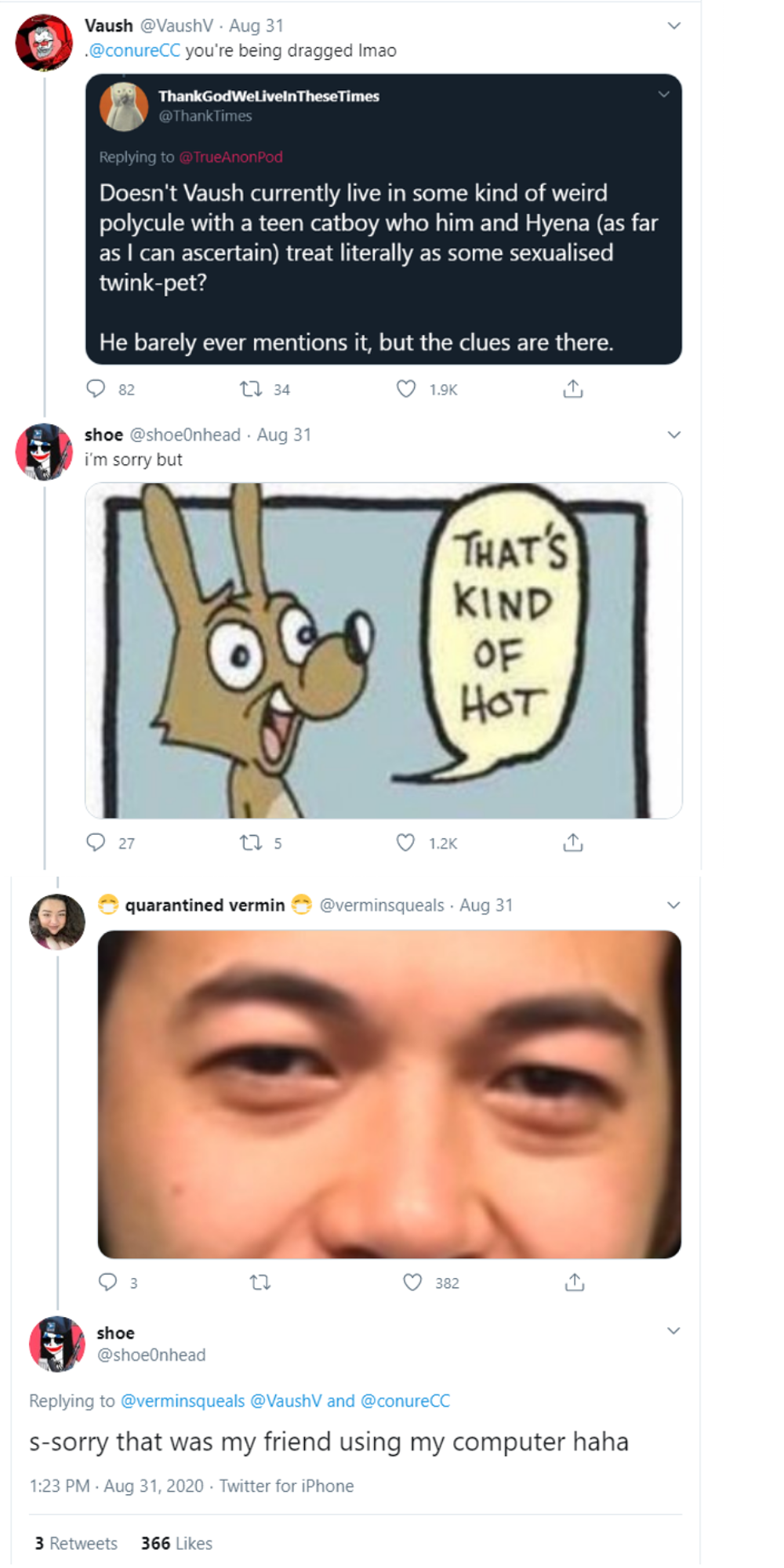The image size is (784, 1568).
Task: Open the @conureCC mention in Vaush's tweet
Action: (x=134, y=51)
